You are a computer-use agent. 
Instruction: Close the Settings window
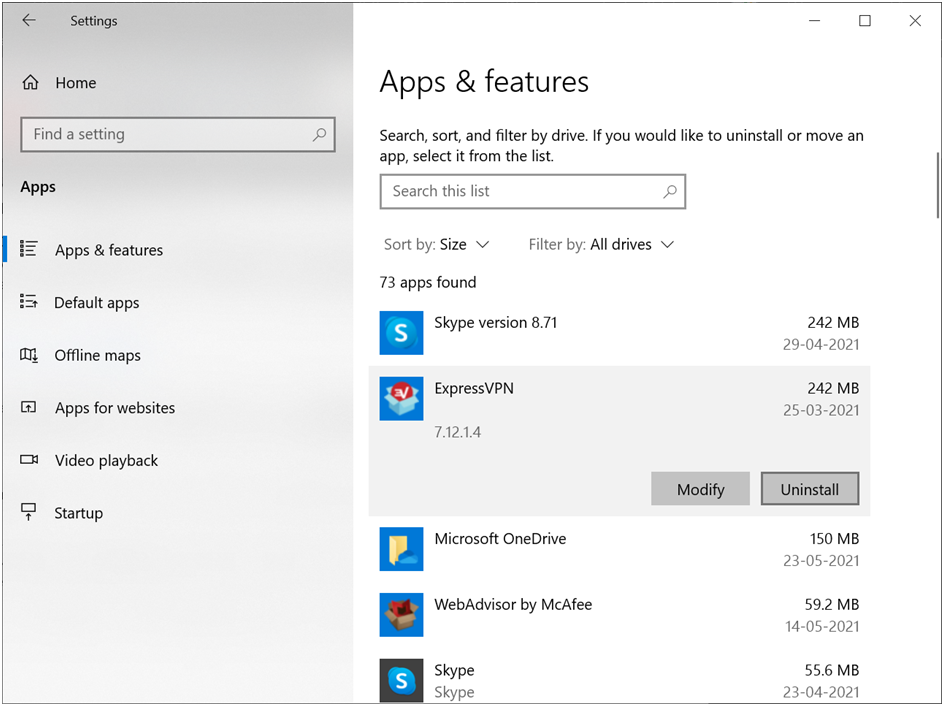coord(915,20)
